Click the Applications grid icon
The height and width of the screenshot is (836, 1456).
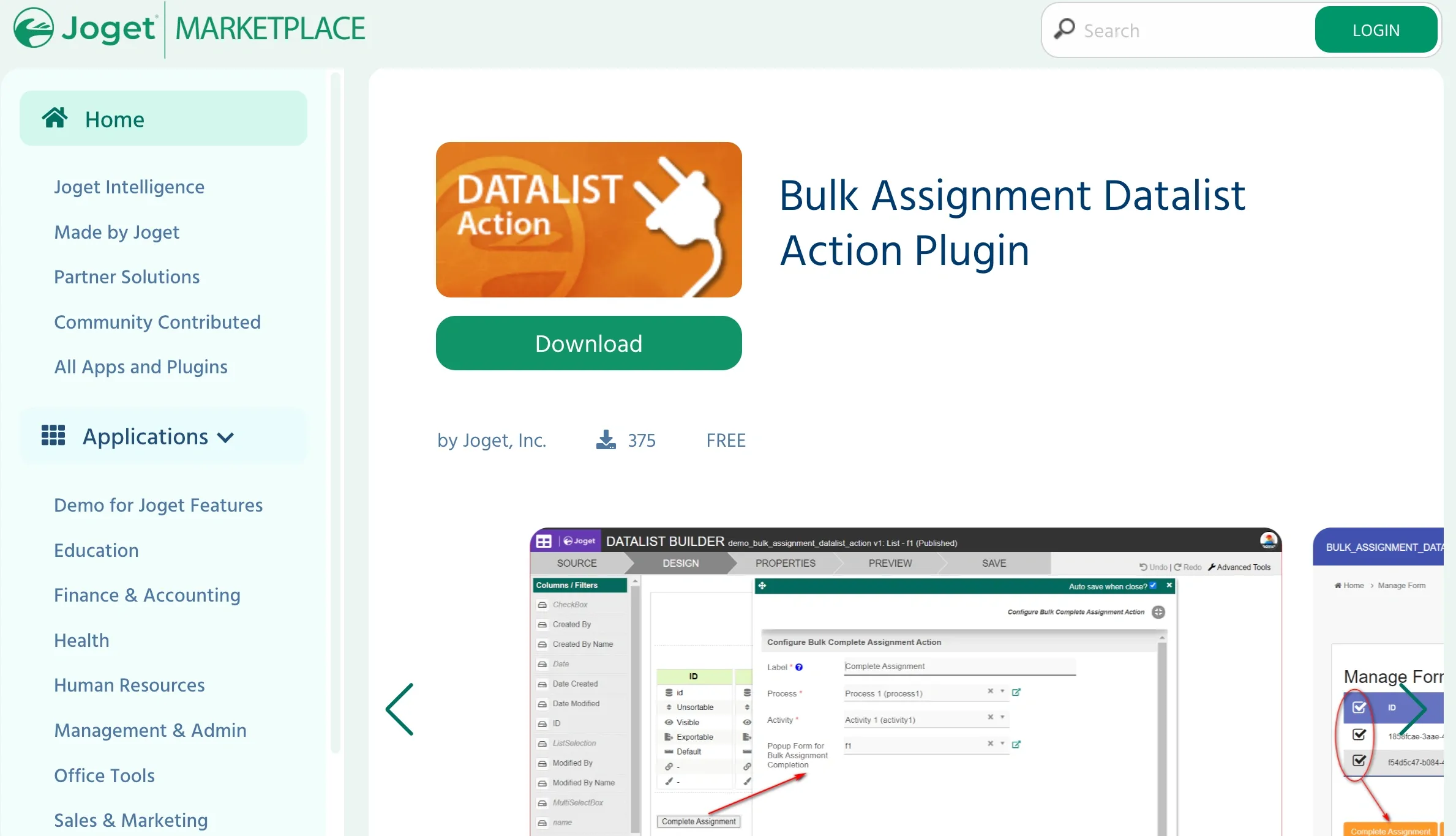53,436
